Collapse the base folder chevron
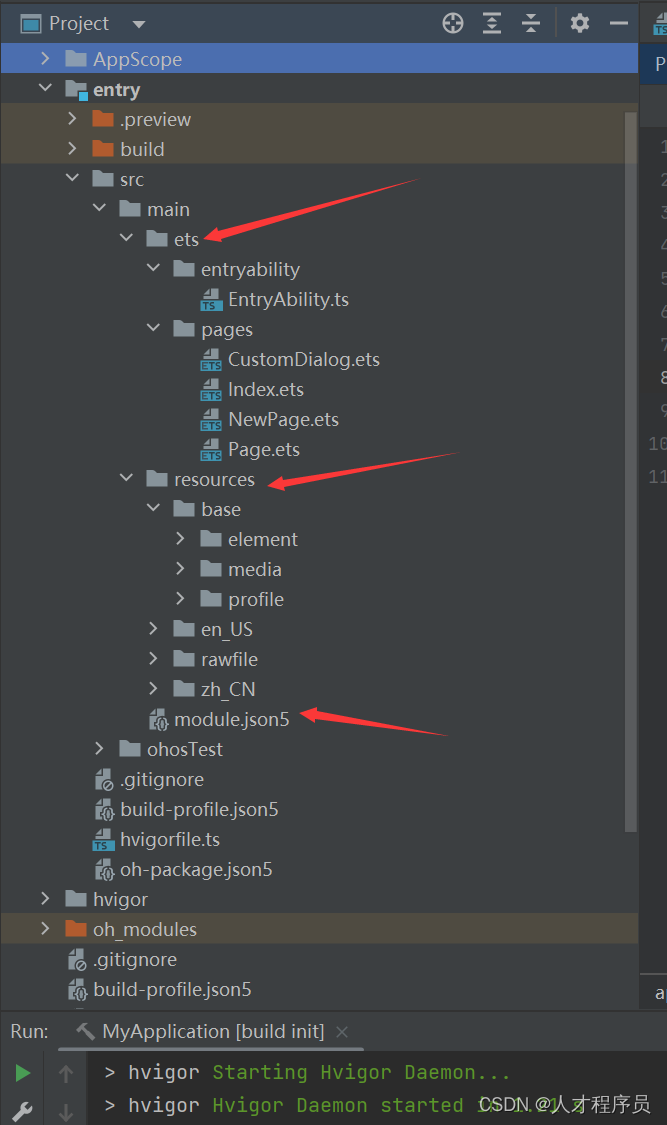The image size is (667, 1125). click(x=153, y=508)
